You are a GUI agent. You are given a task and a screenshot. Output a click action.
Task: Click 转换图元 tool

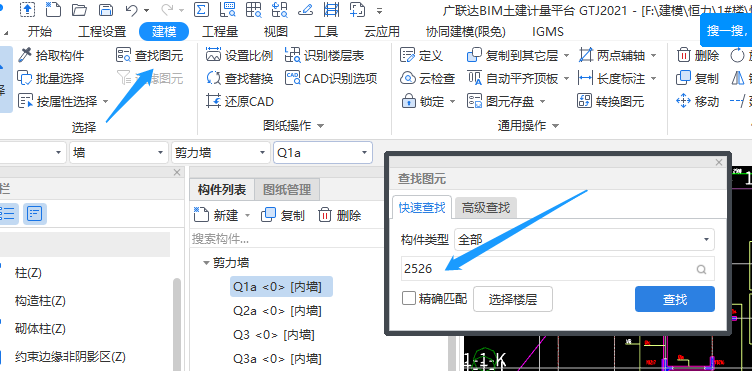pos(611,101)
